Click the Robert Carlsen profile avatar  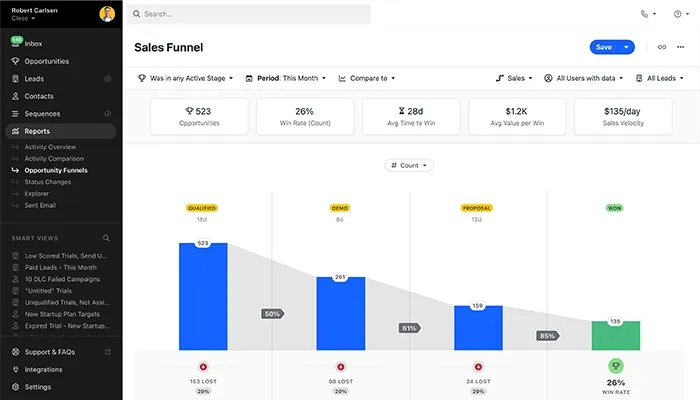(107, 13)
